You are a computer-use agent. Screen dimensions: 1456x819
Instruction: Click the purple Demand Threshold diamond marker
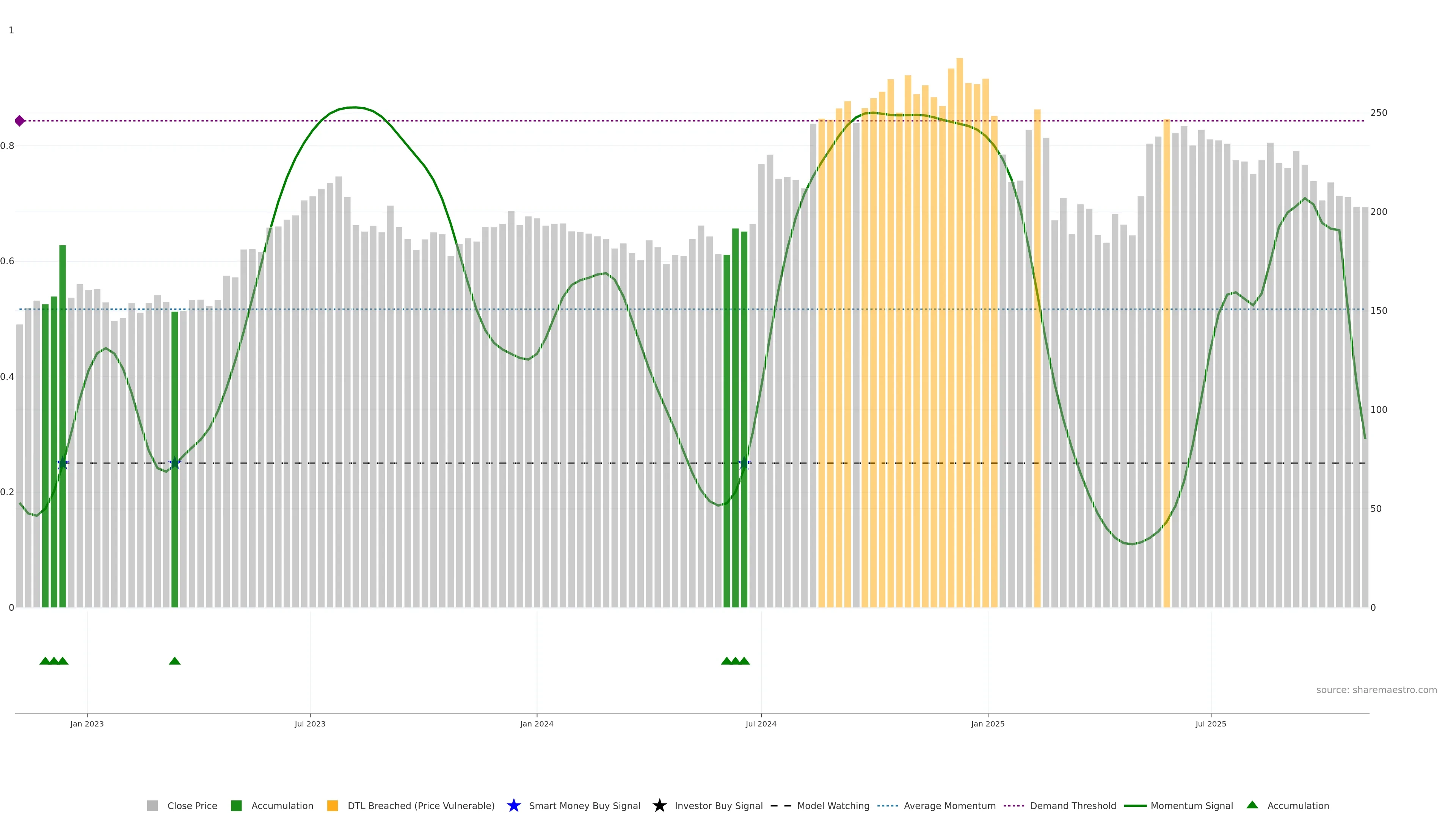click(20, 121)
